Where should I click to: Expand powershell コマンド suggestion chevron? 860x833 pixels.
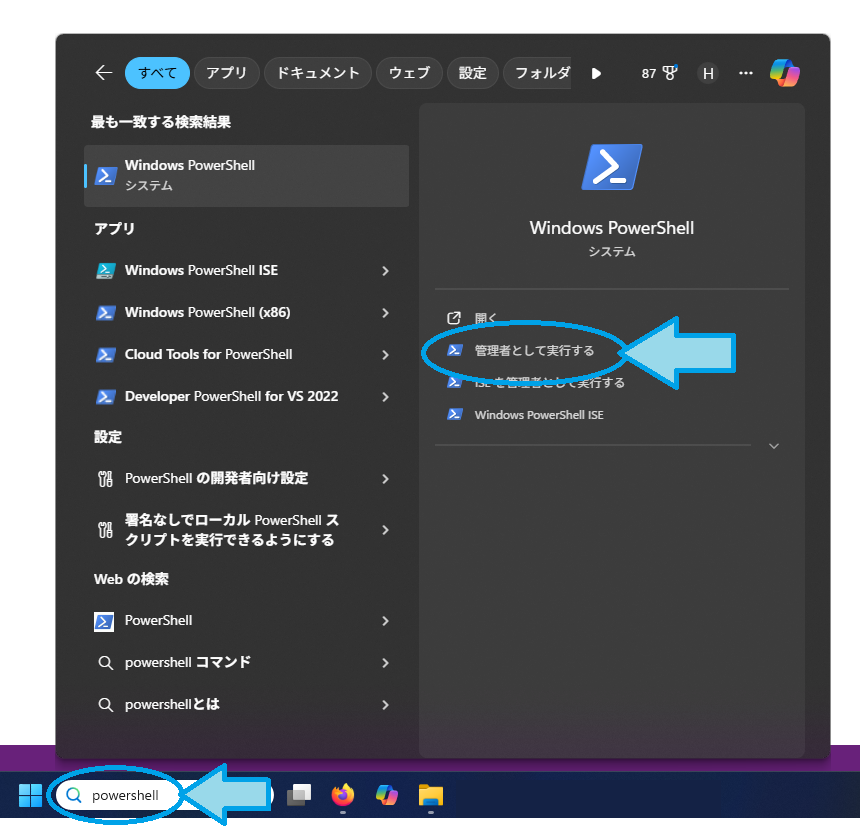[x=386, y=664]
